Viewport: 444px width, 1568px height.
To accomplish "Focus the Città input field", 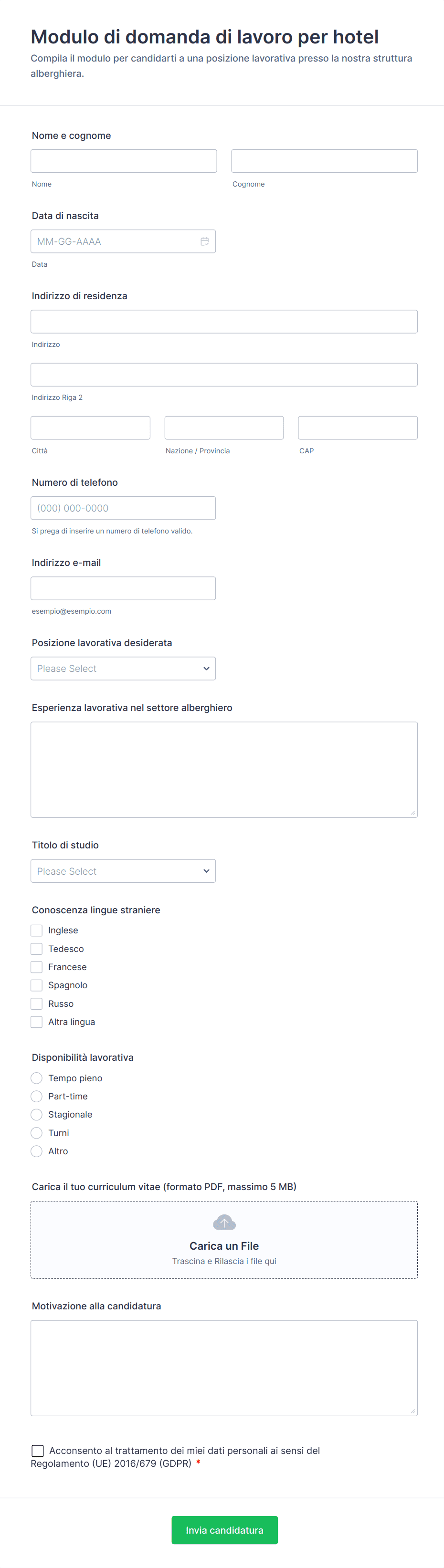I will 90,428.
